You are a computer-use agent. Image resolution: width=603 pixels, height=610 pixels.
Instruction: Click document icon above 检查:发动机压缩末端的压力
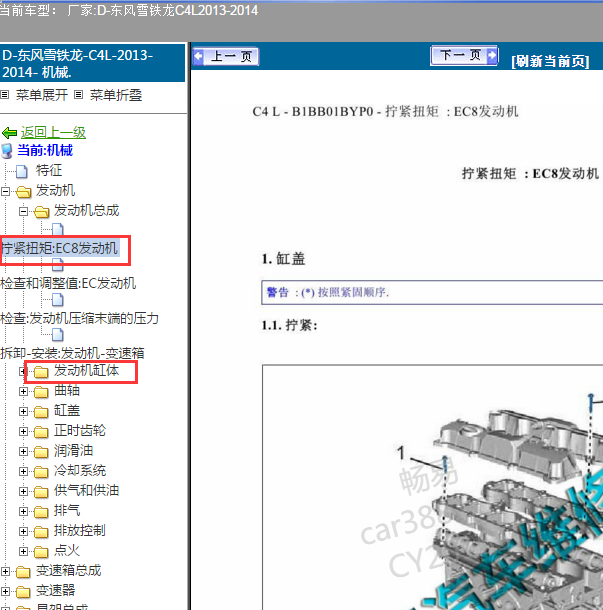coord(58,300)
